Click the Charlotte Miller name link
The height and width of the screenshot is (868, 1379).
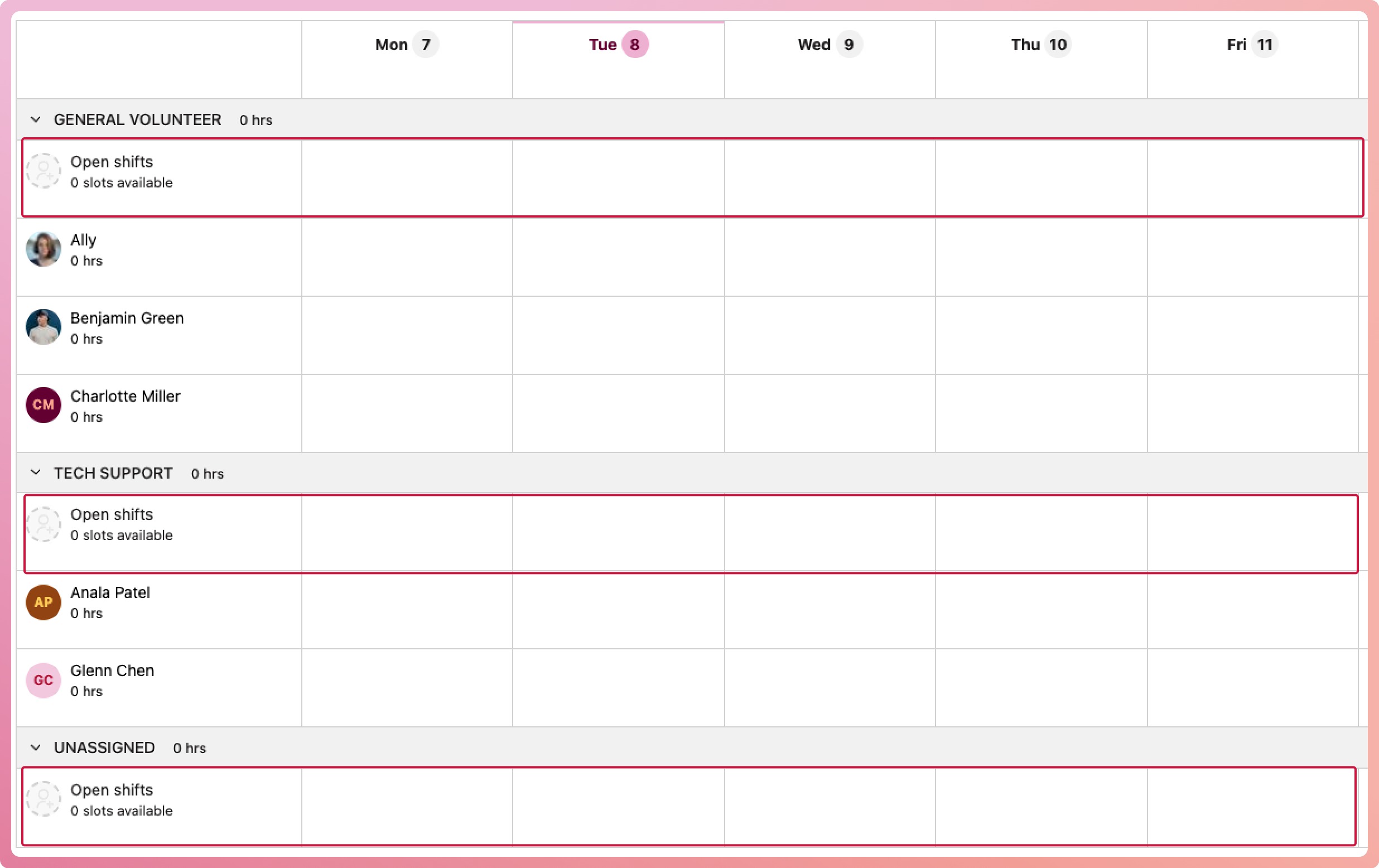pyautogui.click(x=126, y=396)
